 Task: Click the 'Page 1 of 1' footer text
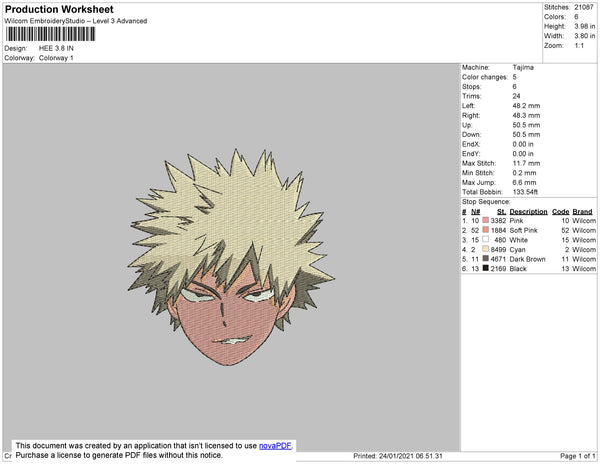(578, 456)
